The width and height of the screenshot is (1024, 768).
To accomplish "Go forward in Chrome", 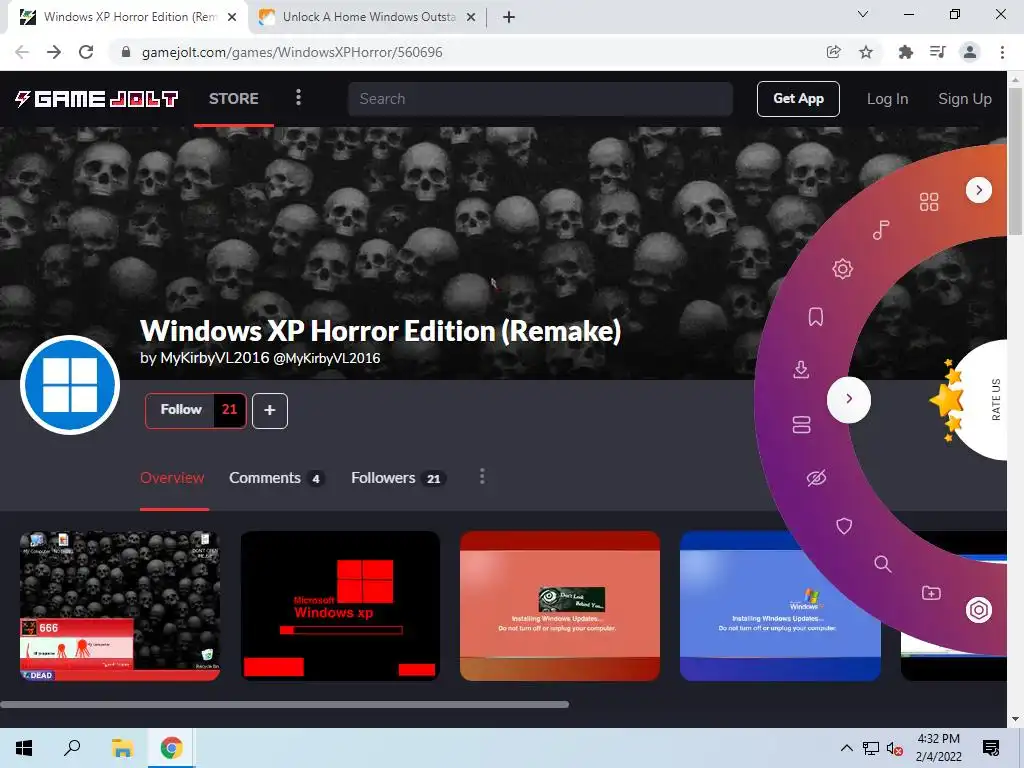I will (x=54, y=52).
